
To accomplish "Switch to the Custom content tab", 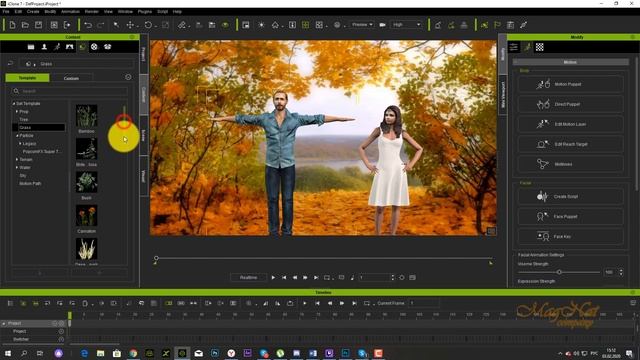I will click(71, 78).
